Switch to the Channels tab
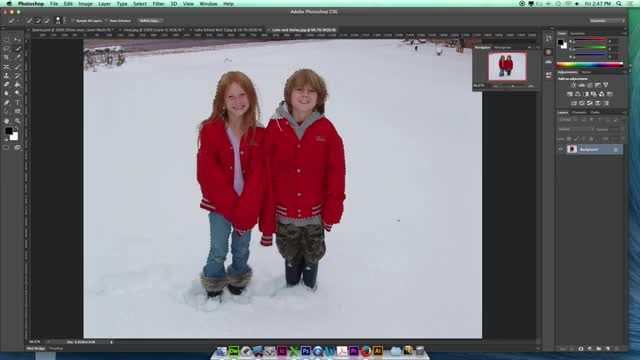This screenshot has width=640, height=360. (x=579, y=112)
